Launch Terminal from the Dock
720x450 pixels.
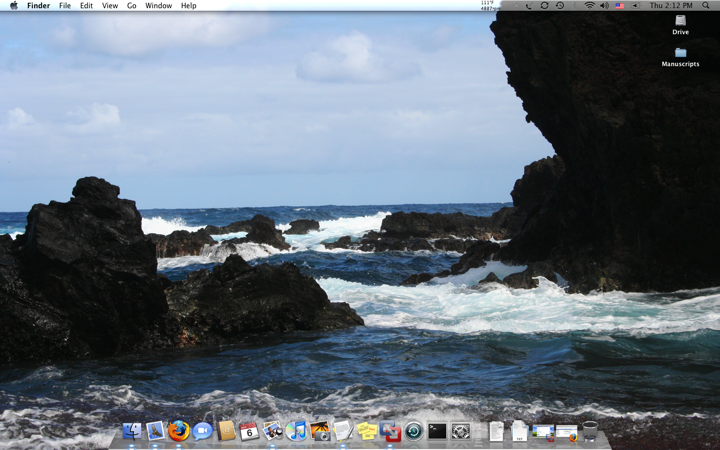437,431
